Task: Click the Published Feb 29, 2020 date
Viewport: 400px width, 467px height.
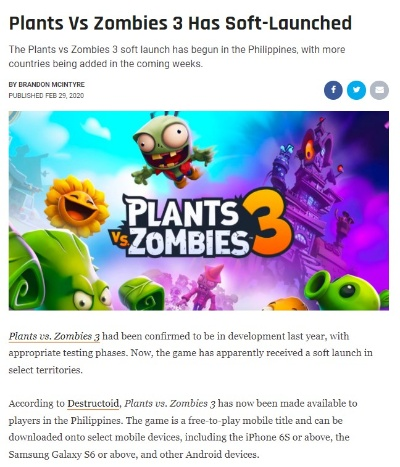Action: click(46, 96)
